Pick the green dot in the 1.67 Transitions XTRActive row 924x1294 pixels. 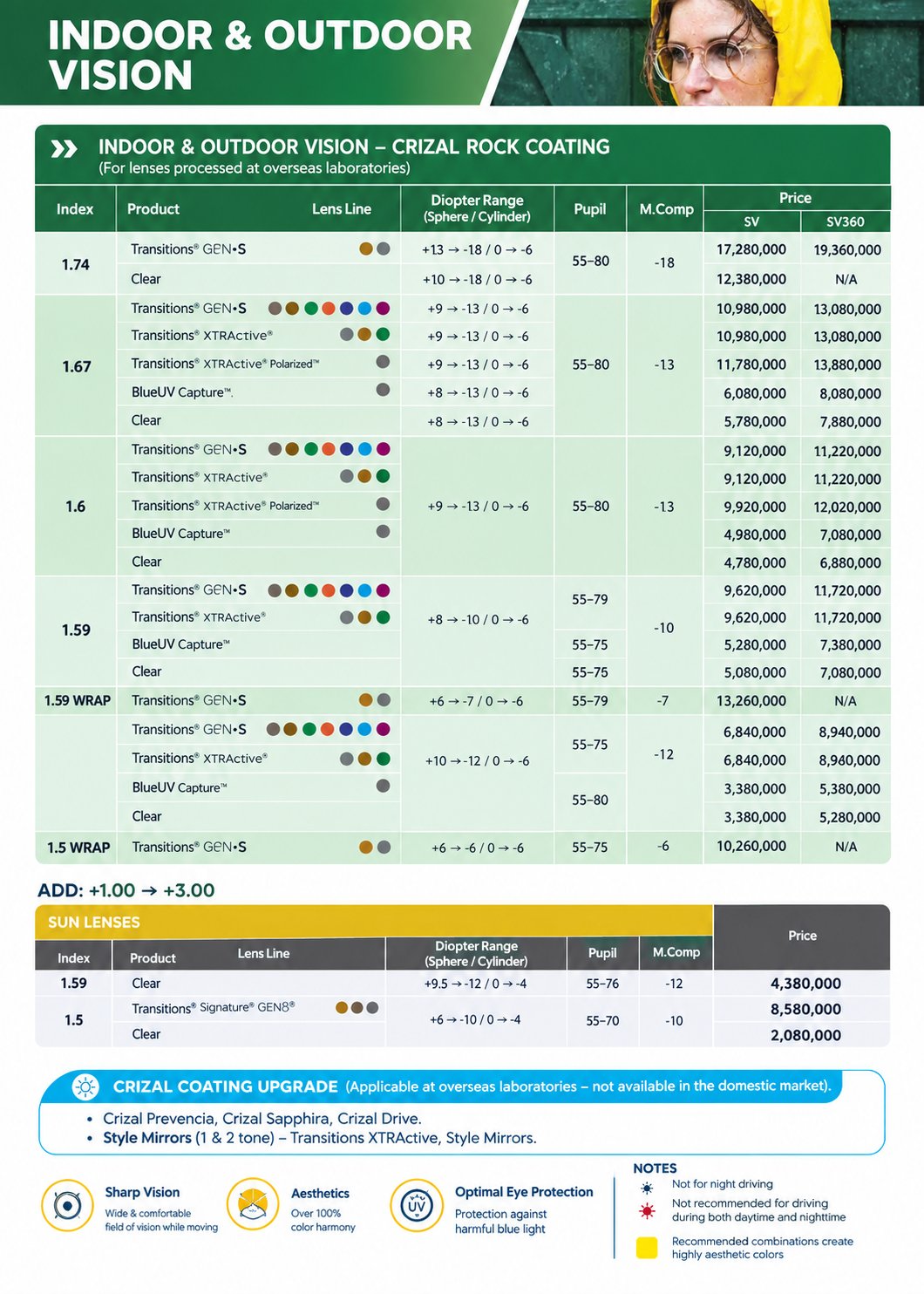(383, 334)
